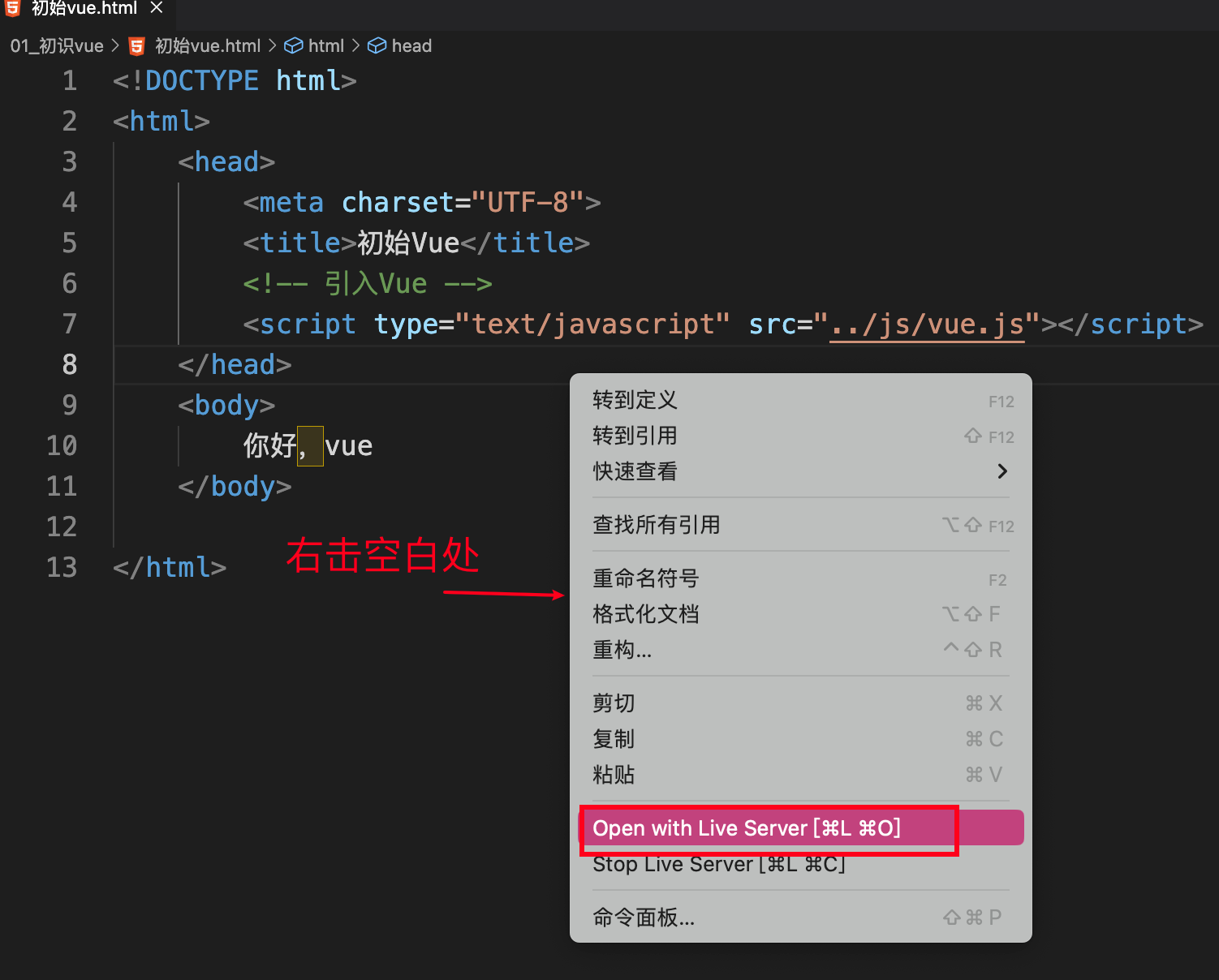Click line number 13 in gutter
This screenshot has width=1219, height=980.
[x=62, y=567]
